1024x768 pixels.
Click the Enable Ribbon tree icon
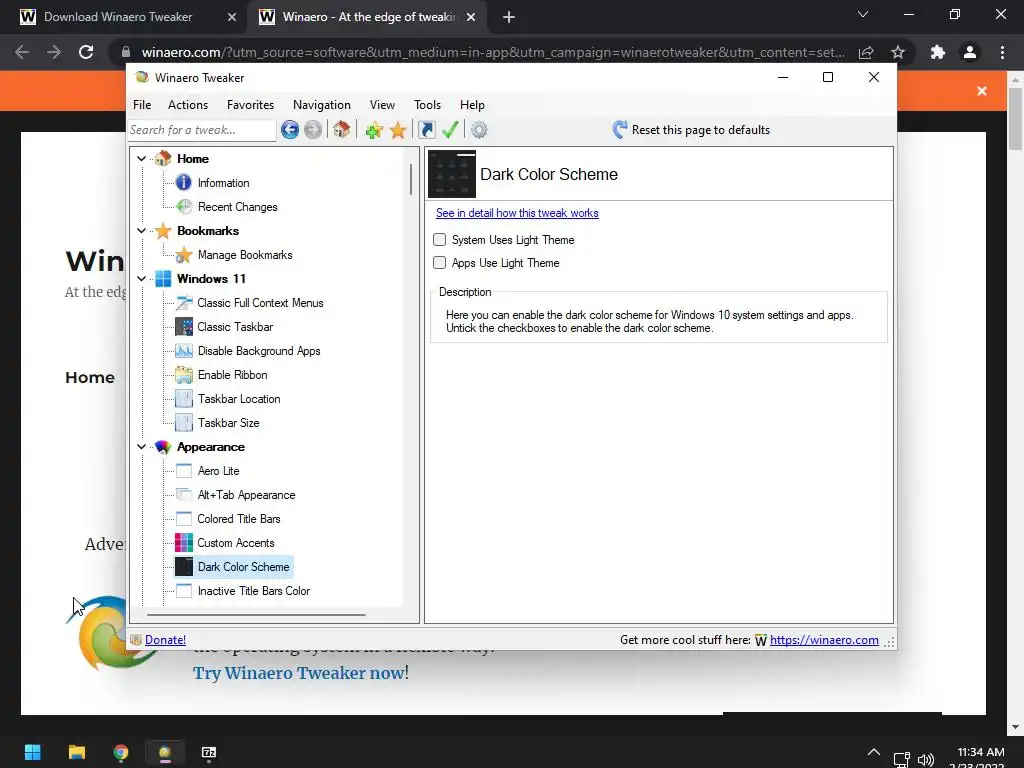pyautogui.click(x=184, y=375)
